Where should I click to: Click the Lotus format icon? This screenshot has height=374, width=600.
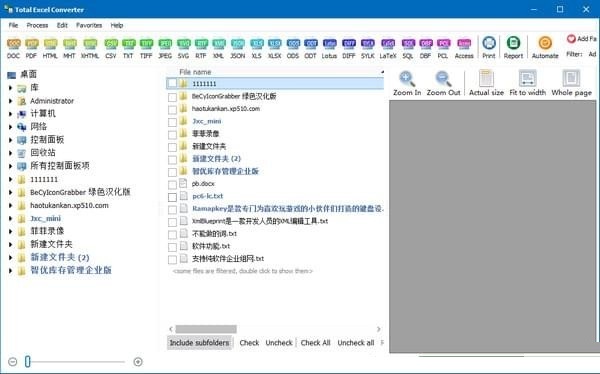pyautogui.click(x=329, y=48)
